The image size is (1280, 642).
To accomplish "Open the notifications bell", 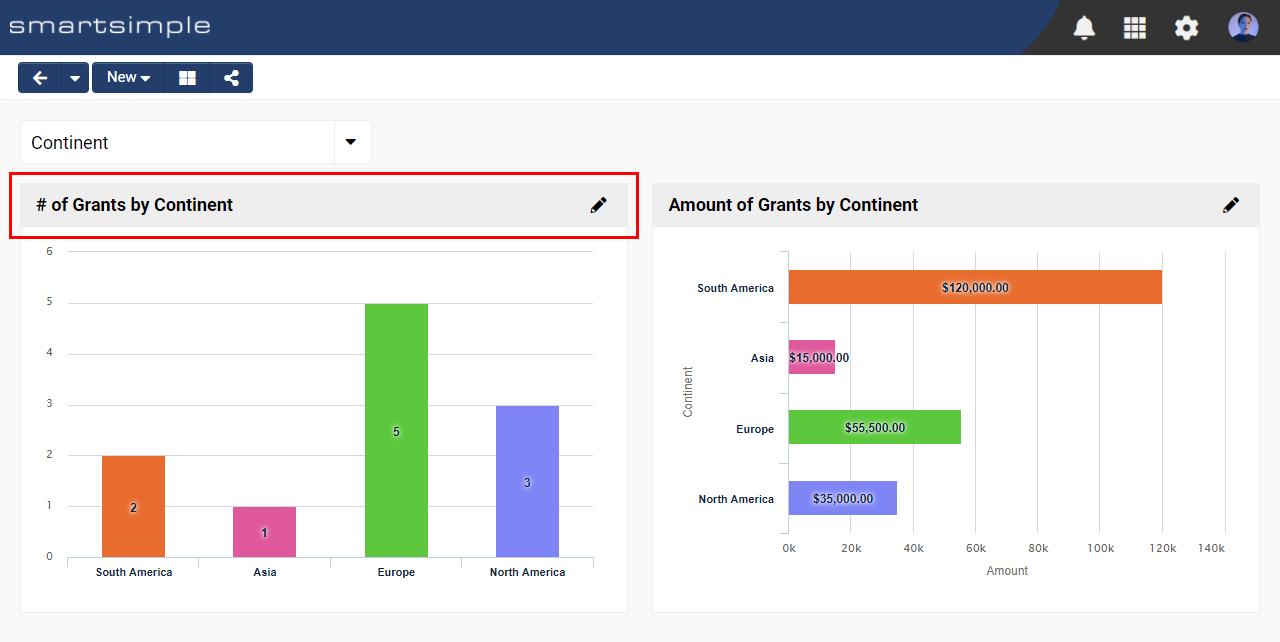I will (1084, 28).
